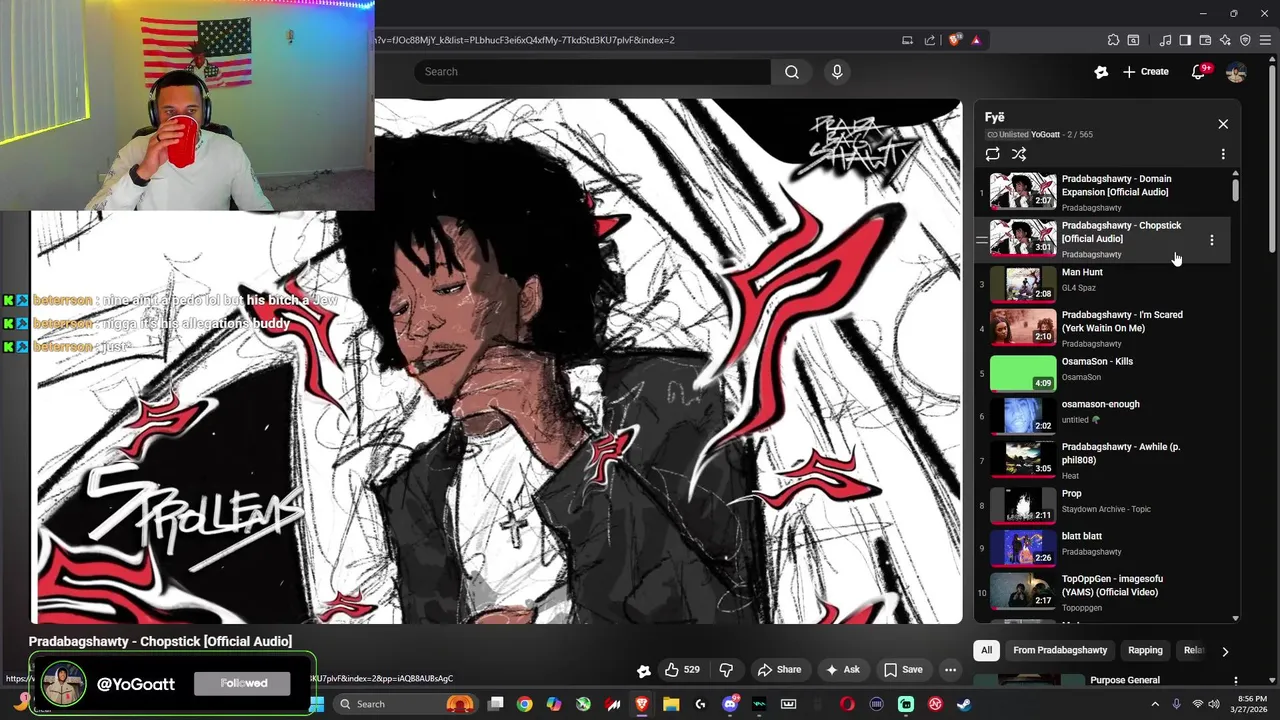The height and width of the screenshot is (720, 1280).
Task: Open YouTube account avatar menu
Action: point(1236,72)
